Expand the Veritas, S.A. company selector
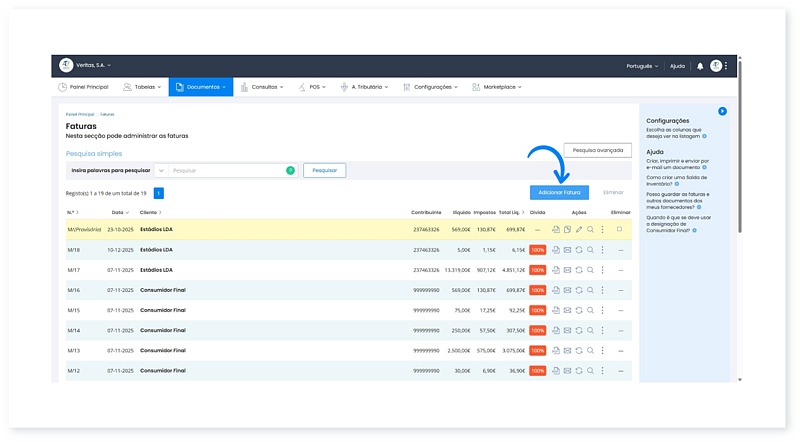Screen dimensions: 800x442 click(93, 66)
